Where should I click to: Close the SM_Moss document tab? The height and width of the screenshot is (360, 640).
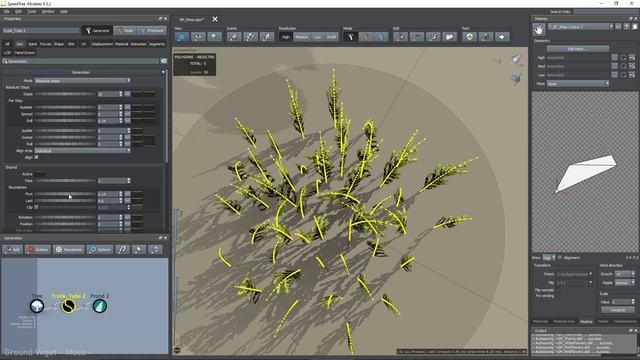pyautogui.click(x=215, y=19)
